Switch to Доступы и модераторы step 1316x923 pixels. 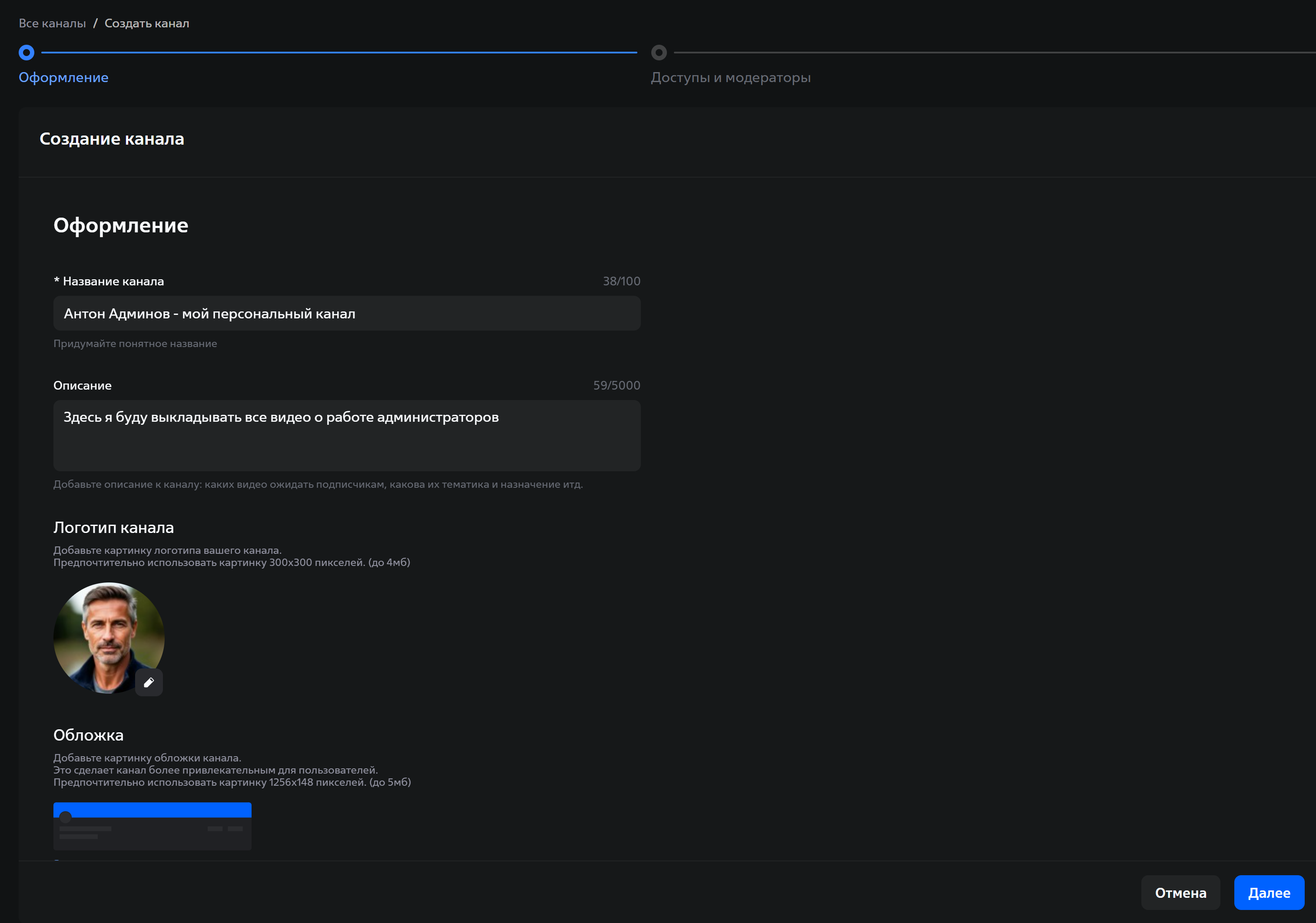click(730, 77)
